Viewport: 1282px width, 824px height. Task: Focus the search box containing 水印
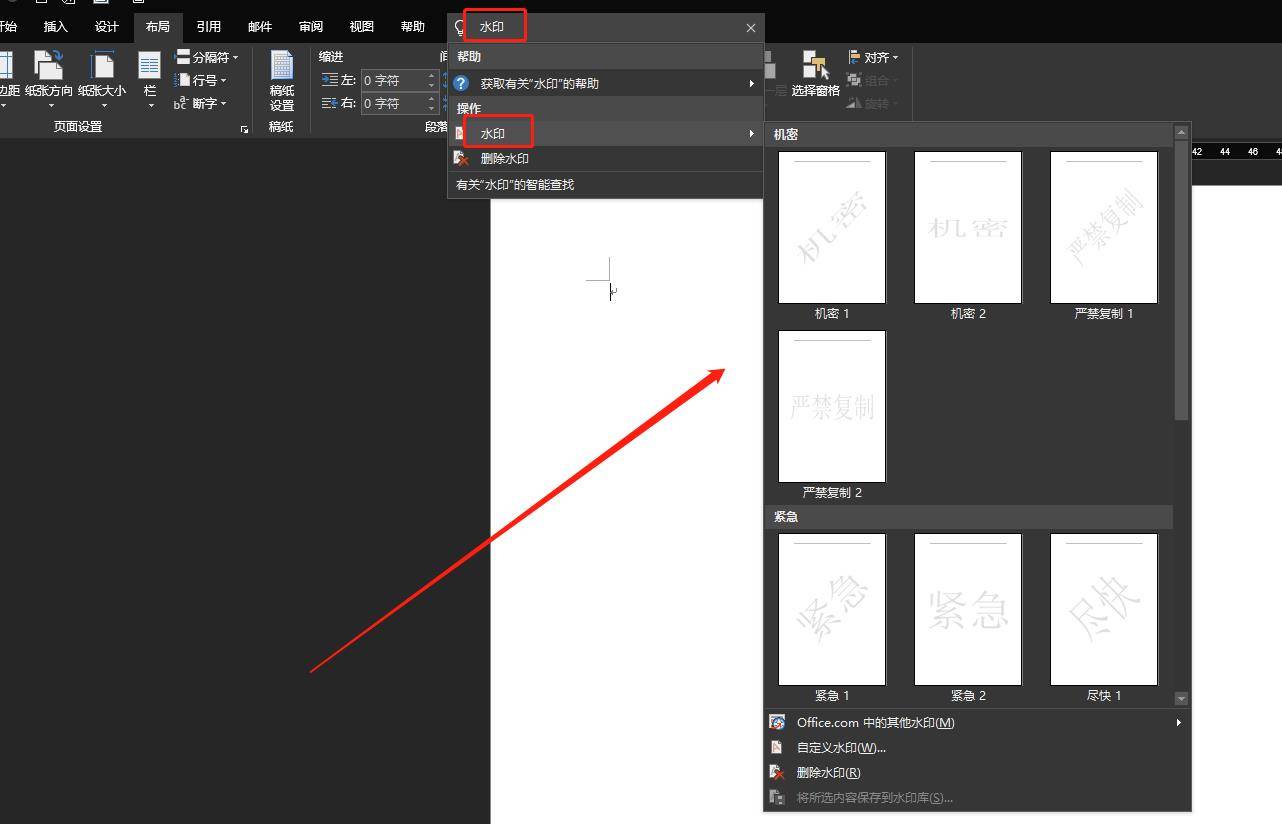point(605,27)
